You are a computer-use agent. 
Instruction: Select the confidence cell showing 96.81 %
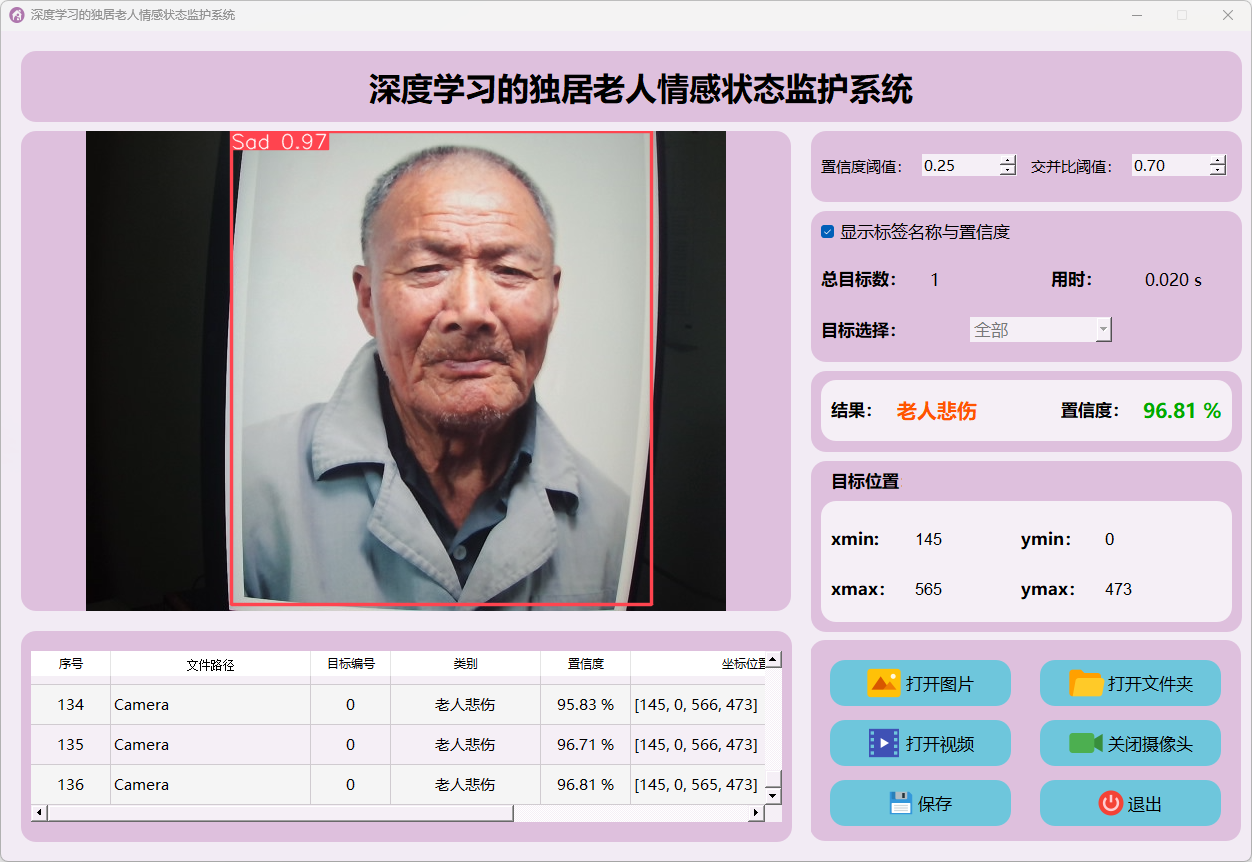tap(585, 785)
